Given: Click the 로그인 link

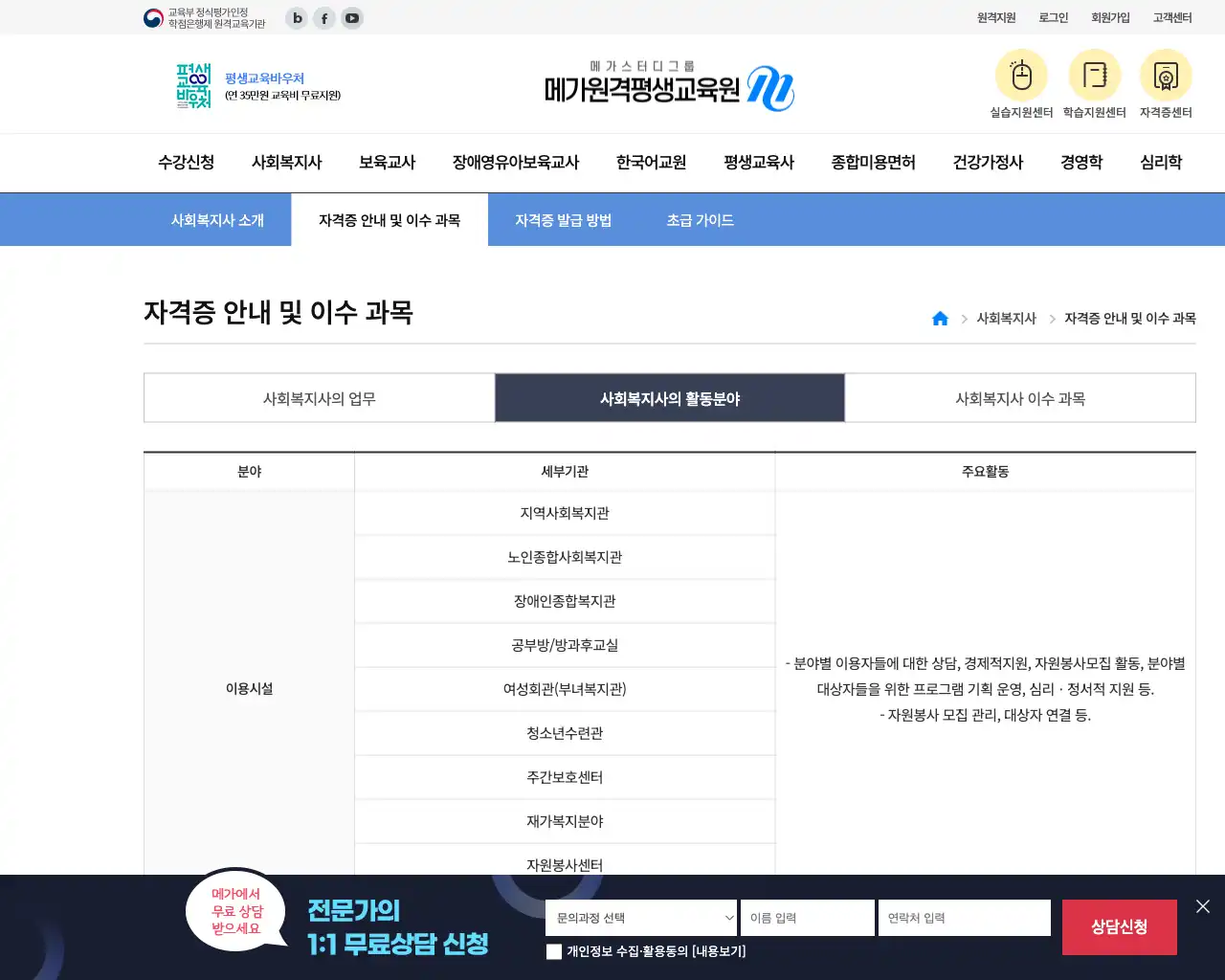Looking at the screenshot, I should coord(1053,17).
